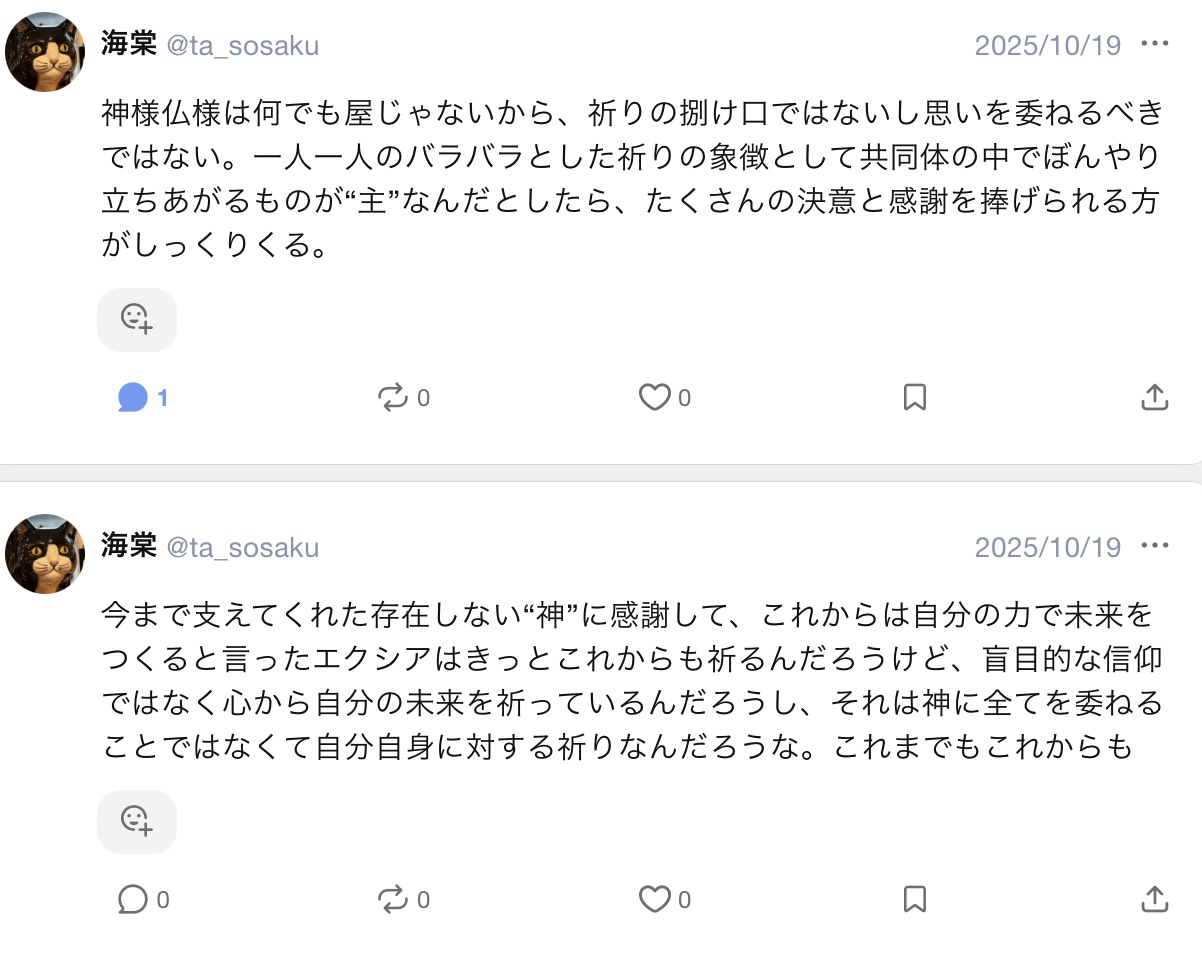Image resolution: width=1202 pixels, height=961 pixels.
Task: Open second post via its 2025/10/19 timestamp
Action: (x=1047, y=548)
